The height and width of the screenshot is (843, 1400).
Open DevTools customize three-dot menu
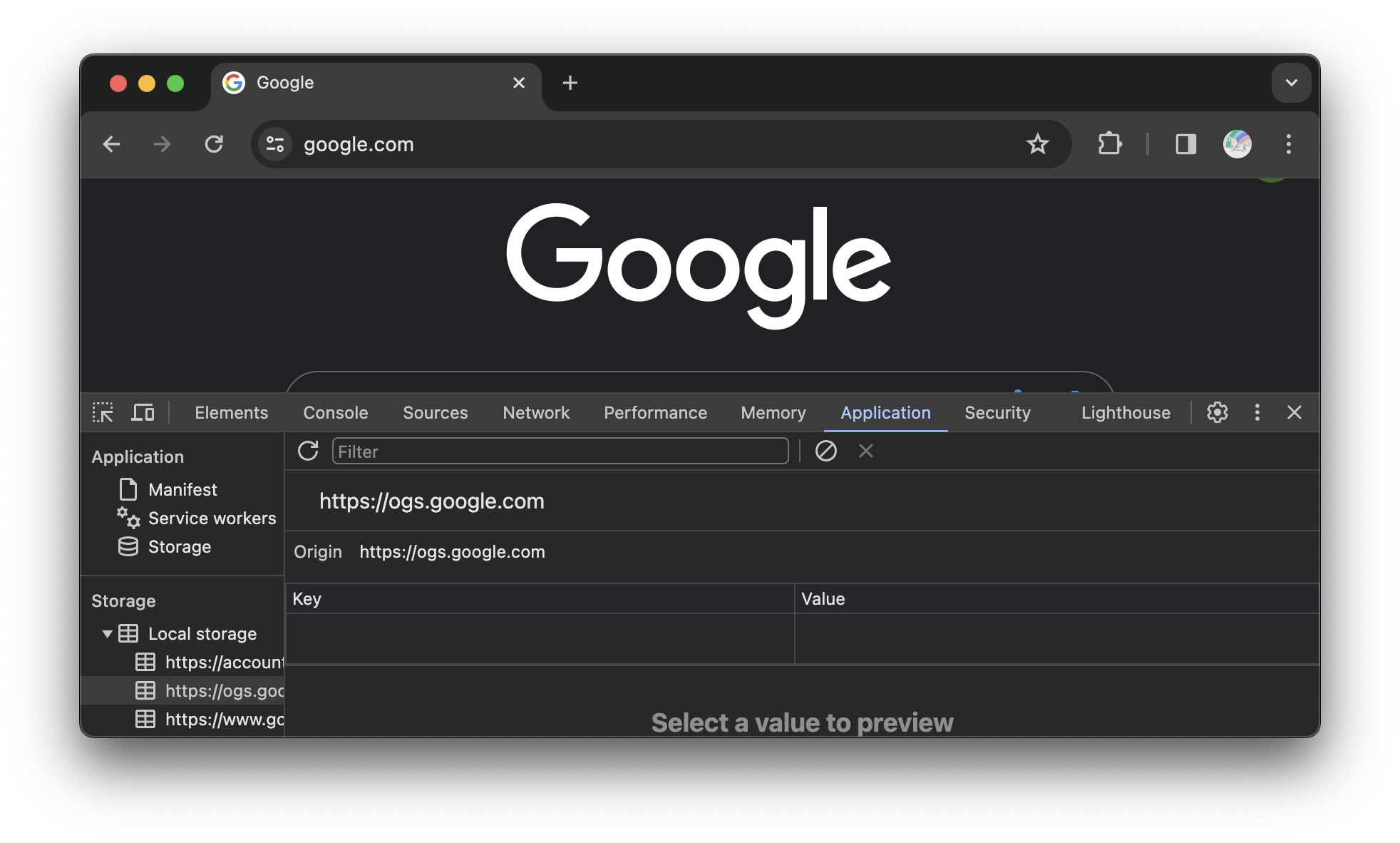coord(1257,412)
